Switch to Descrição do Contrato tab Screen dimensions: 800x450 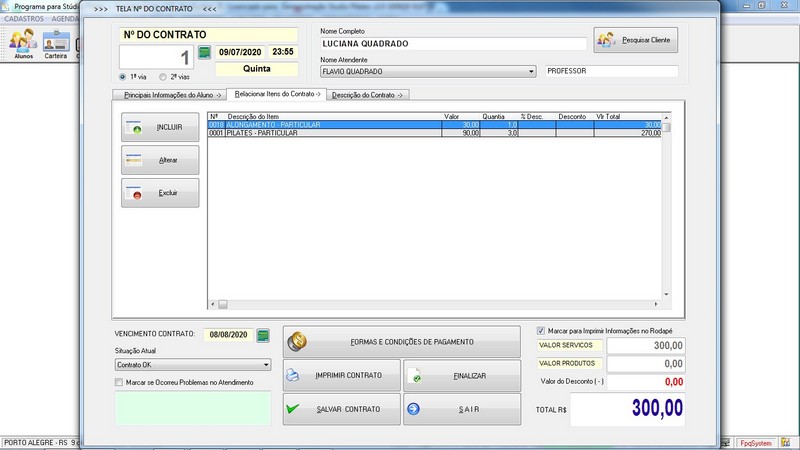[367, 95]
